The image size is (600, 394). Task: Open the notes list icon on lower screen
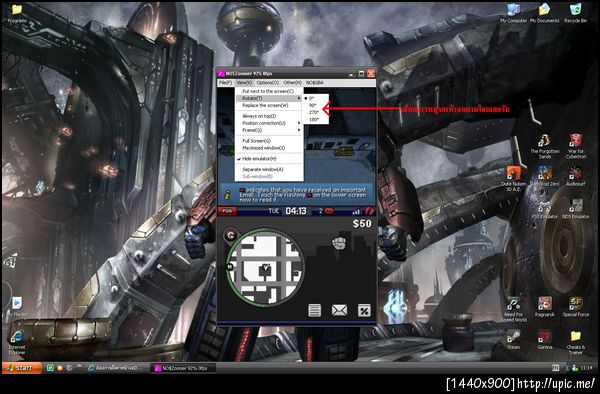point(314,310)
